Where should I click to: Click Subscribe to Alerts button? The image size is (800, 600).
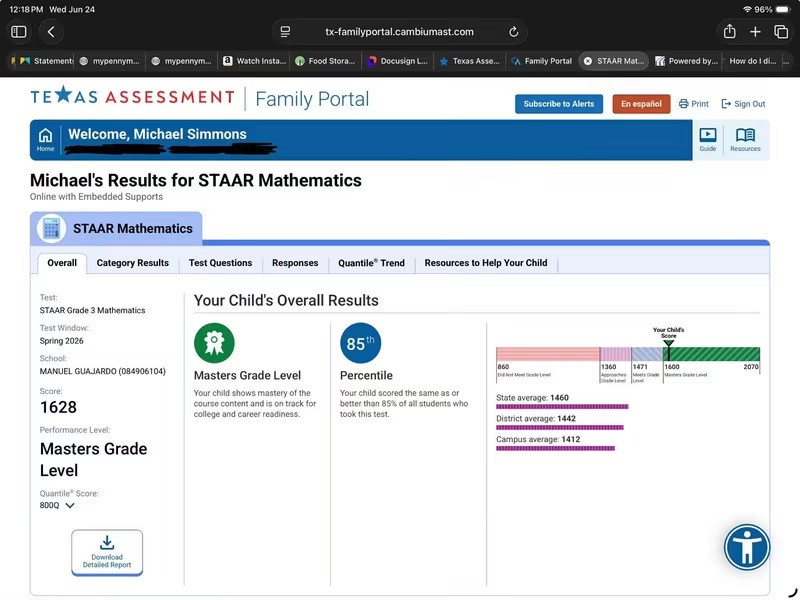[x=559, y=104]
